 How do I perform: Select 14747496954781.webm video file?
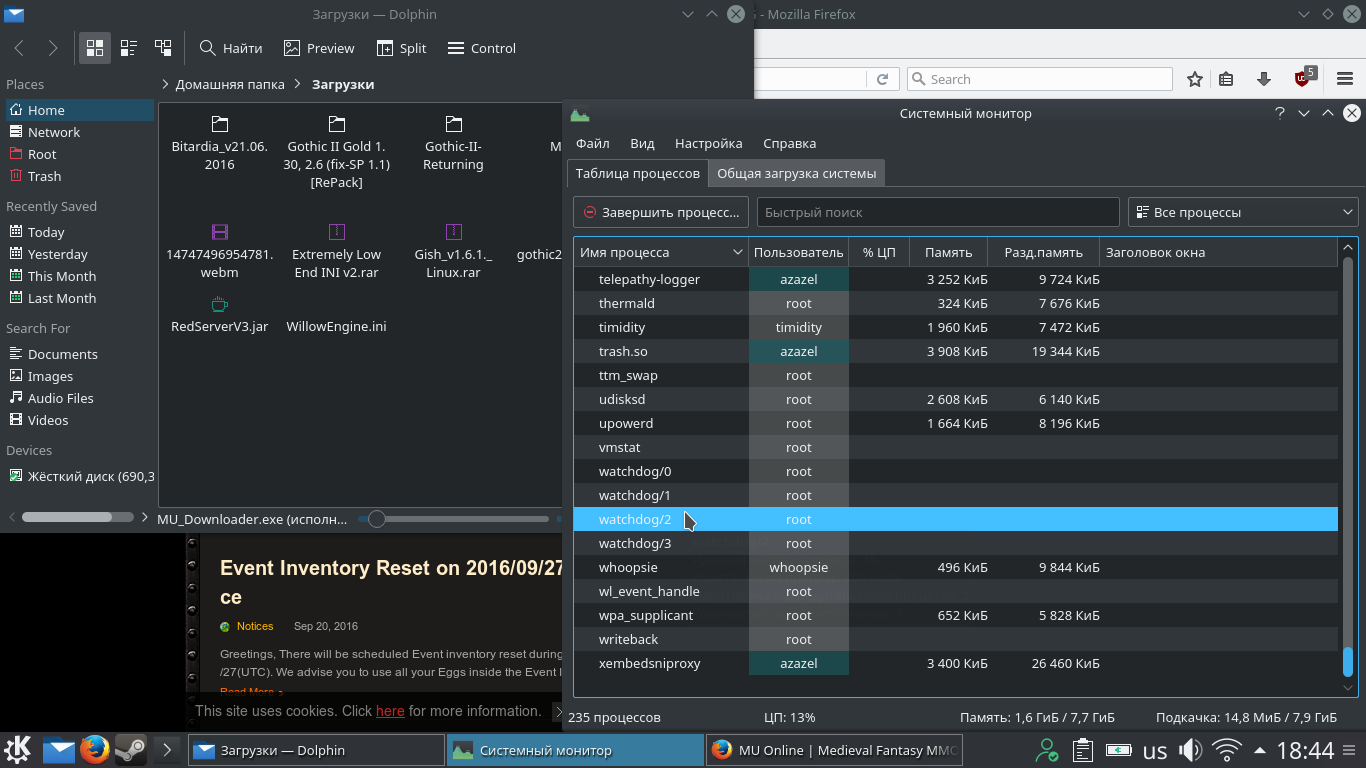pos(220,251)
